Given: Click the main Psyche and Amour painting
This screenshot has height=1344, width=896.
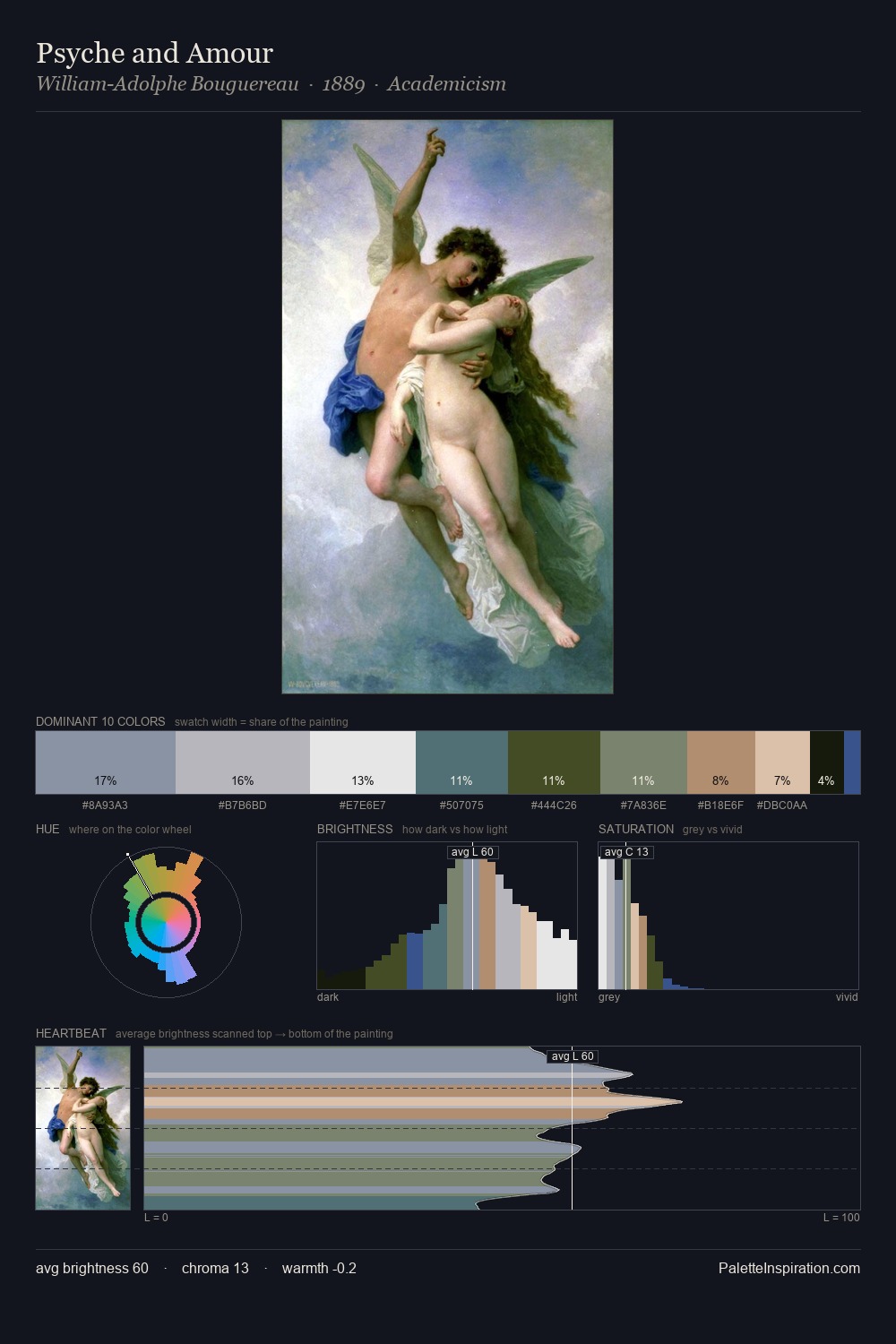Looking at the screenshot, I should (447, 407).
